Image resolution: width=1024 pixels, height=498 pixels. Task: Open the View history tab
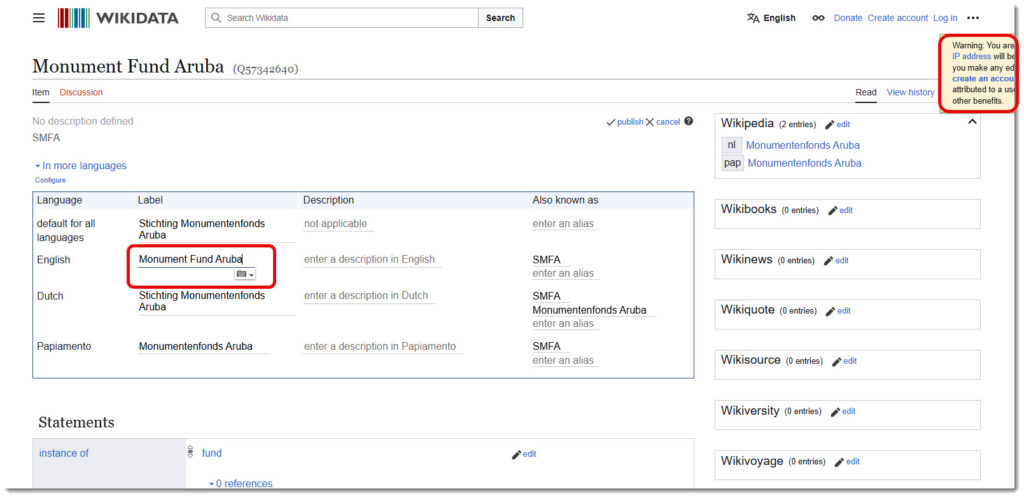(x=910, y=92)
